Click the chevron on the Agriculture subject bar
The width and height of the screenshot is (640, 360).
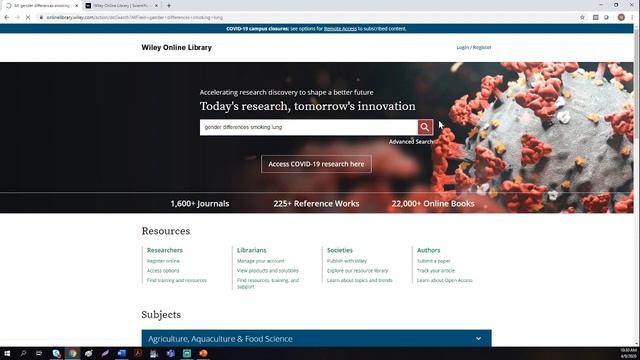point(478,338)
